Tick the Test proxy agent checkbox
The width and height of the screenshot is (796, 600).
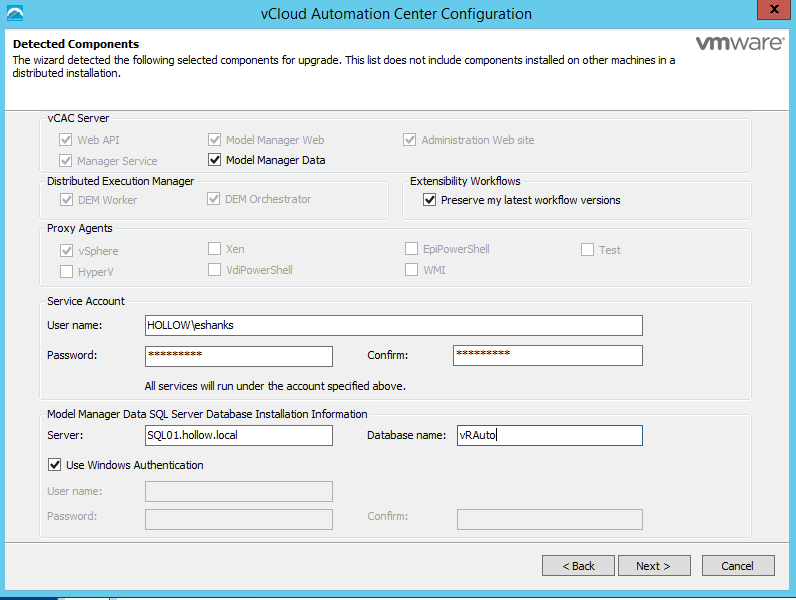(588, 250)
